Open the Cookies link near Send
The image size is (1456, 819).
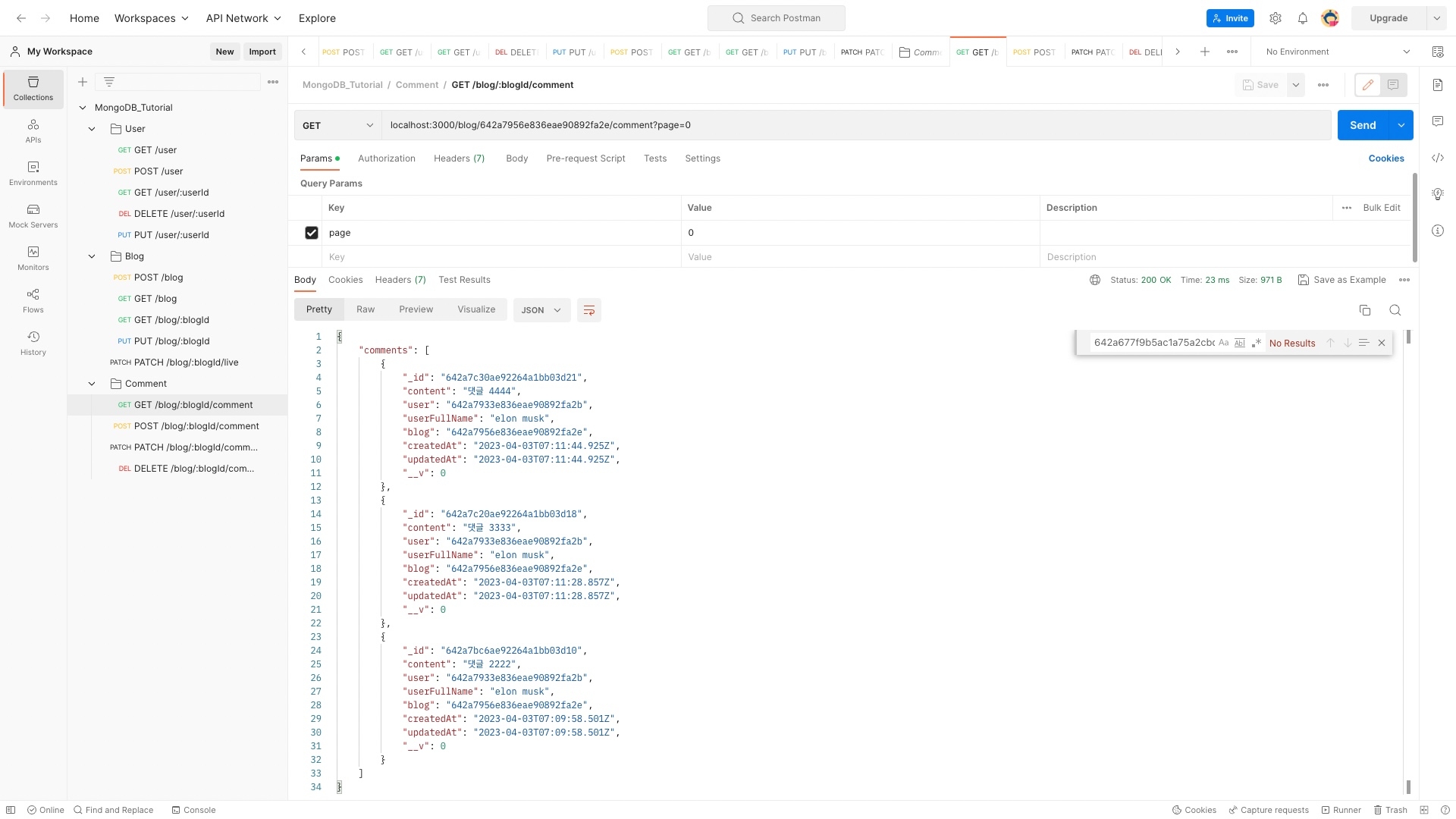pyautogui.click(x=1386, y=158)
